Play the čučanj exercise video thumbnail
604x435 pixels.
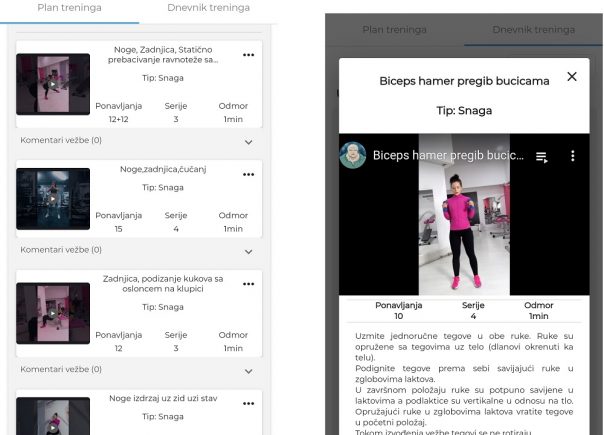pos(52,198)
